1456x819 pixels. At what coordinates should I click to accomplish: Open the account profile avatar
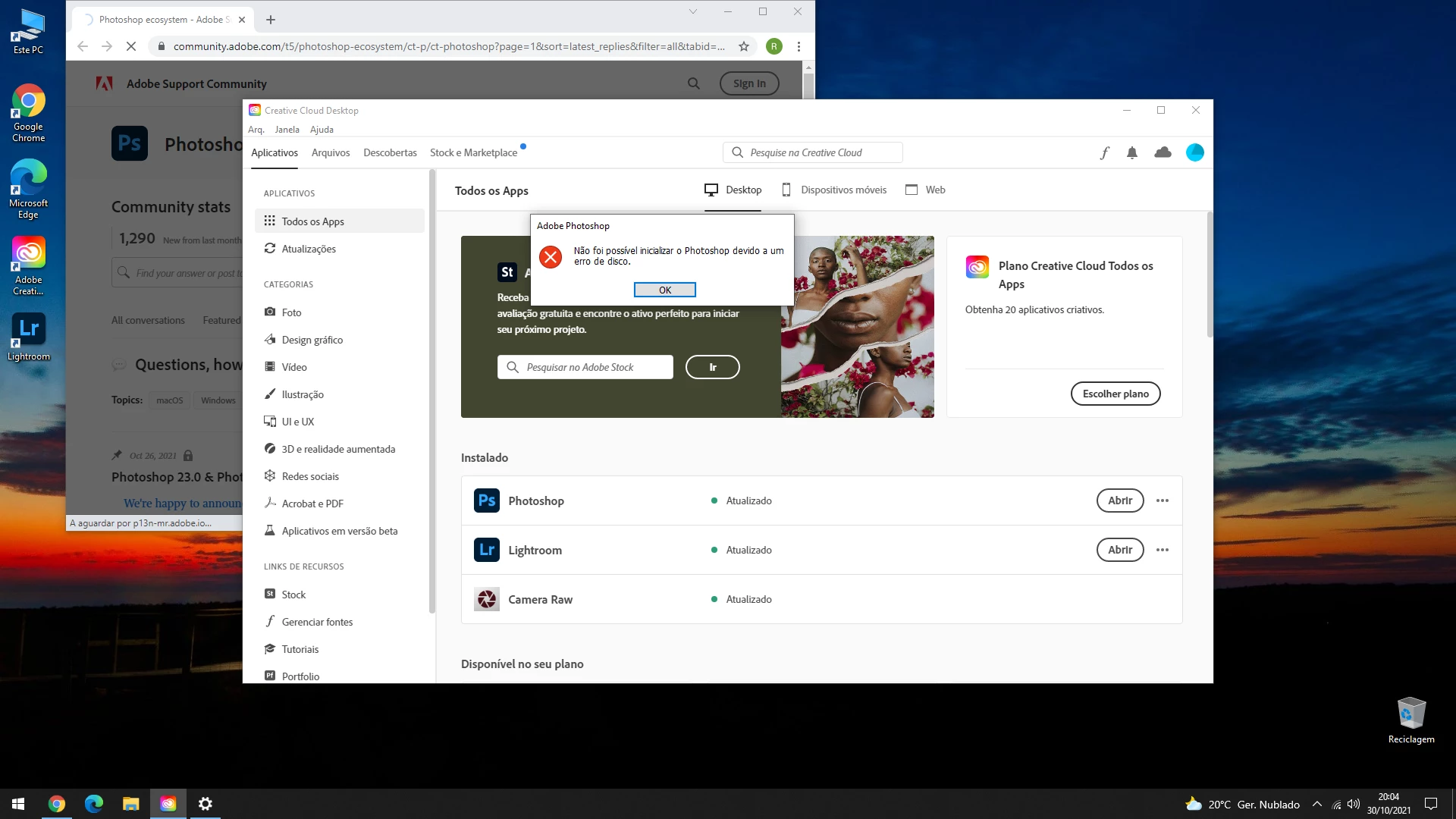1194,152
